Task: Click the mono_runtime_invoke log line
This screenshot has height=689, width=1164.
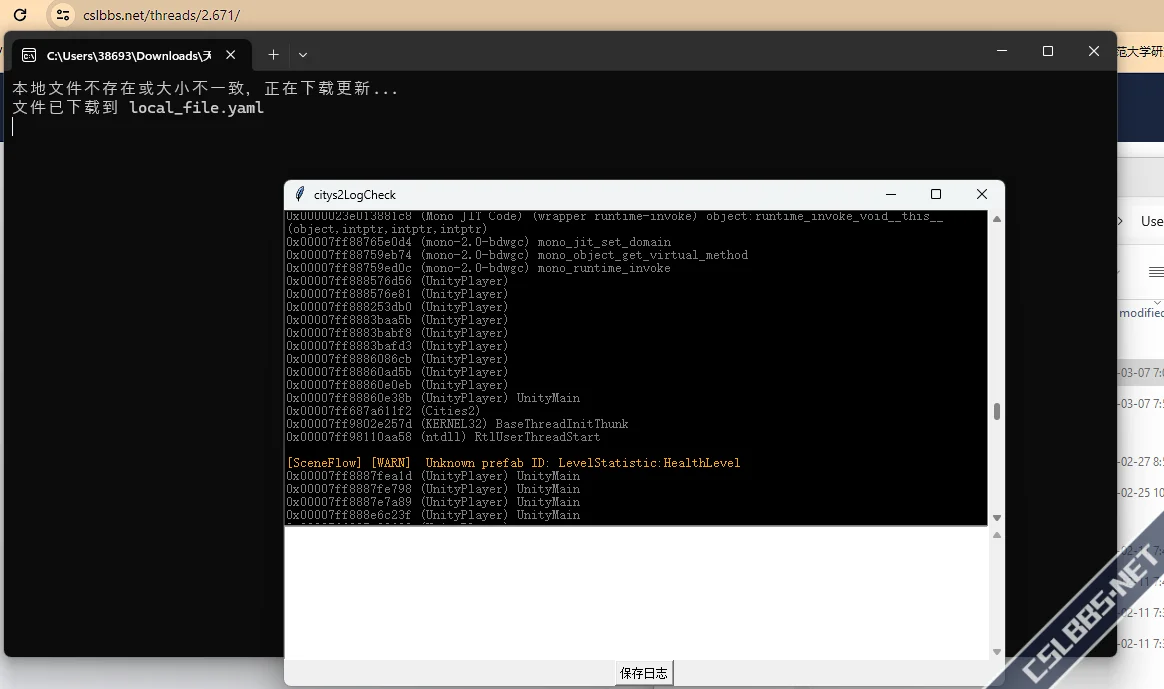Action: (479, 268)
